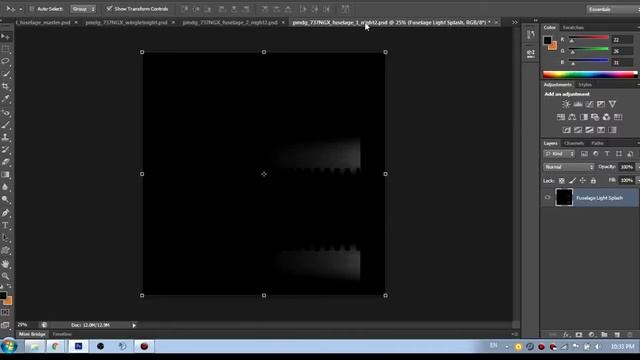640x360 pixels.
Task: Toggle lock image pixels
Action: pos(573,180)
